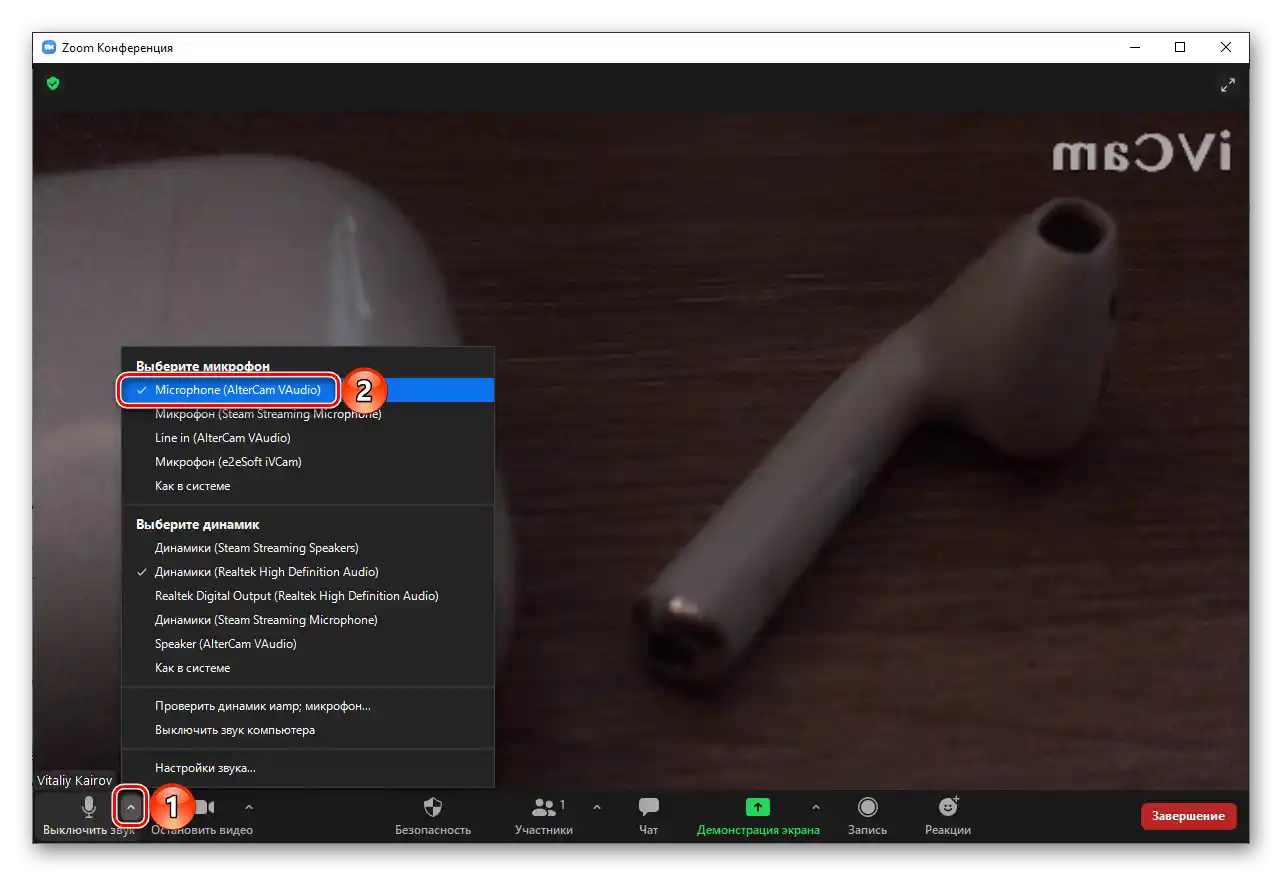
Task: Stop video with the camera icon
Action: tap(204, 807)
